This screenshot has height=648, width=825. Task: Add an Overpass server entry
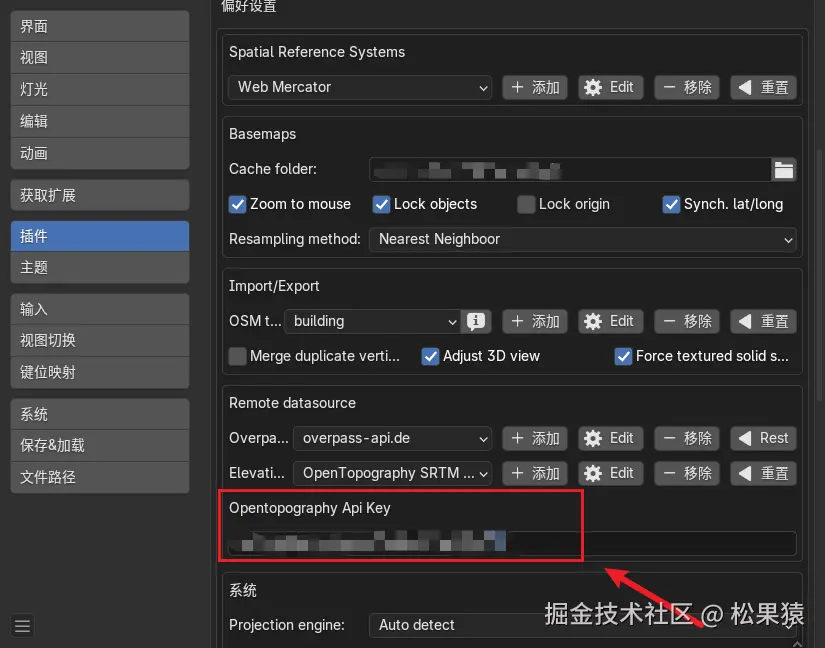535,438
